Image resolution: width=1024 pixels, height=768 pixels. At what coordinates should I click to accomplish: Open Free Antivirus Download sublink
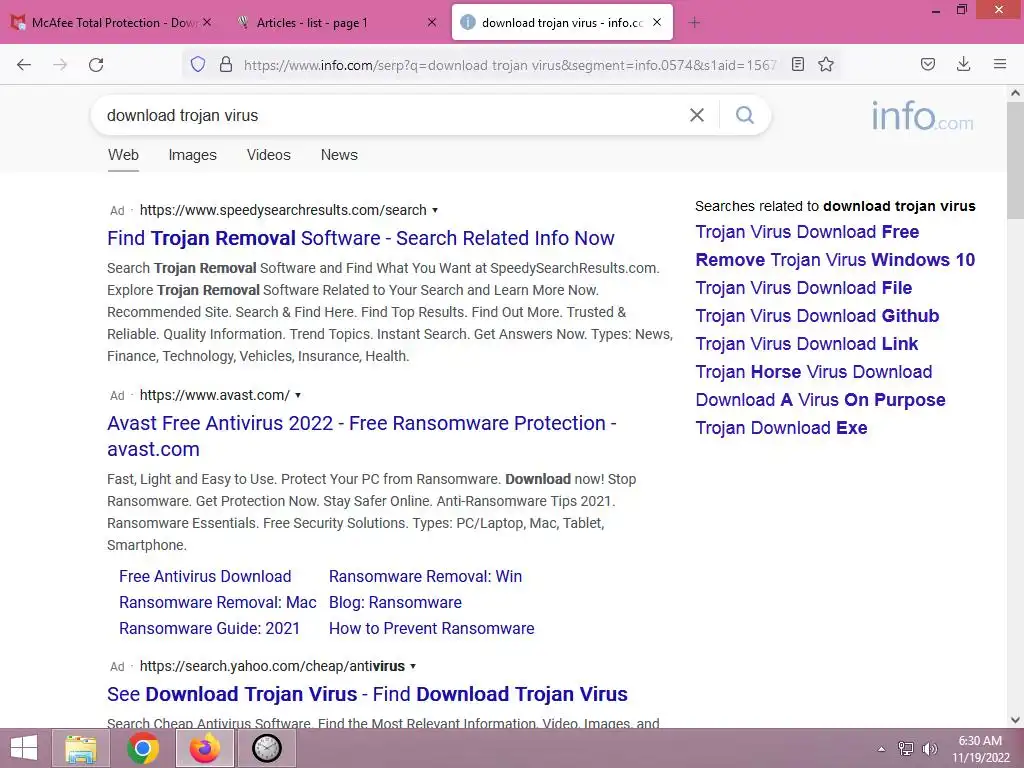tap(205, 576)
